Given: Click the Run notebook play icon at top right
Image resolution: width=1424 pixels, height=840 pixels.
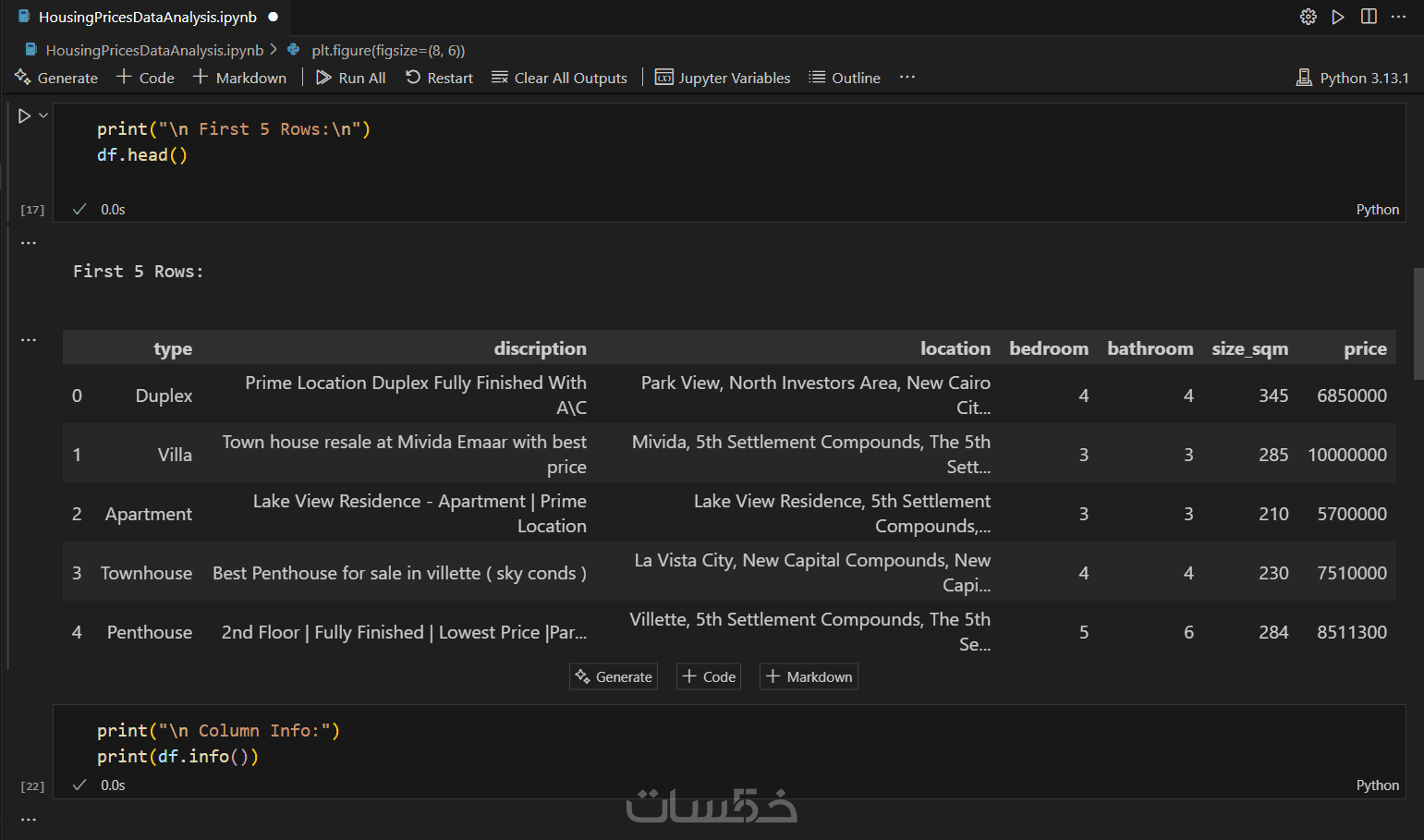Looking at the screenshot, I should pos(1337,17).
